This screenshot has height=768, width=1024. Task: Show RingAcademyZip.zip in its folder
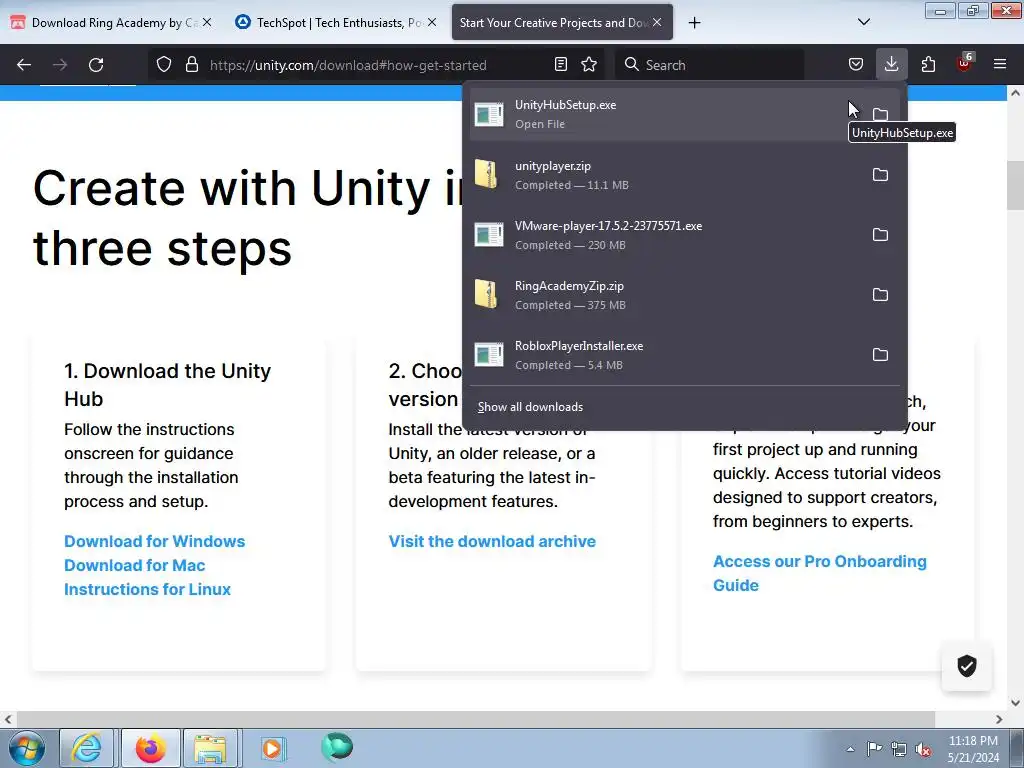tap(880, 295)
